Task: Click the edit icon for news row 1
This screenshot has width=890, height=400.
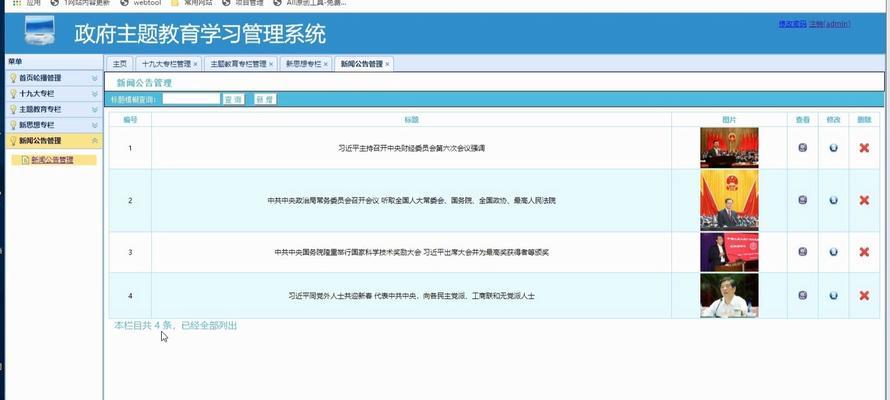Action: tap(833, 148)
